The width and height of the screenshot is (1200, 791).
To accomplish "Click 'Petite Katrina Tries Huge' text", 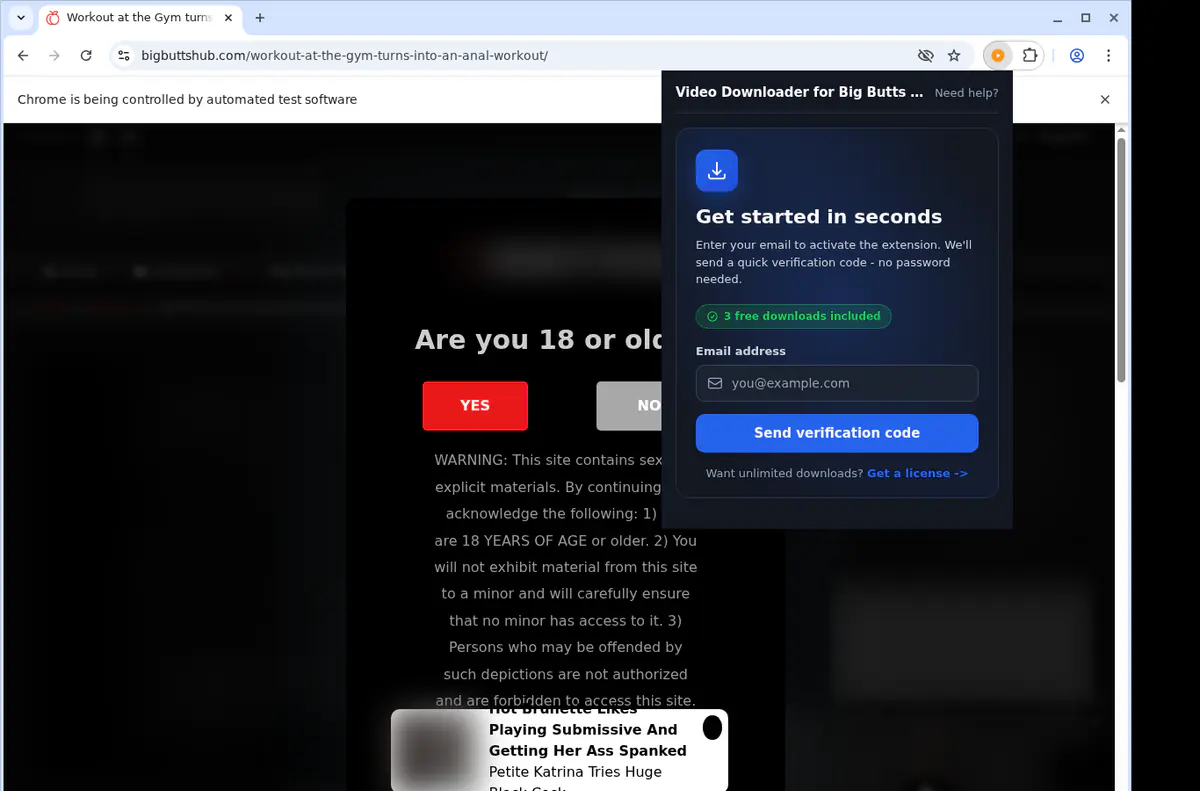I will (x=575, y=772).
